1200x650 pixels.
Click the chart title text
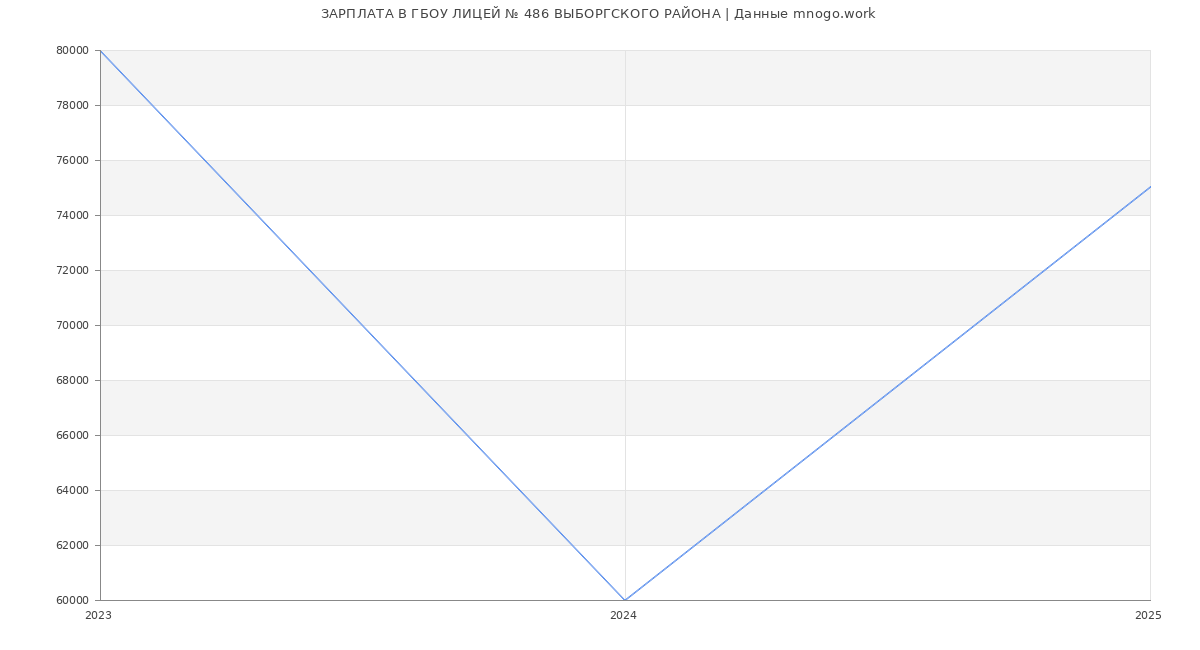[x=598, y=14]
